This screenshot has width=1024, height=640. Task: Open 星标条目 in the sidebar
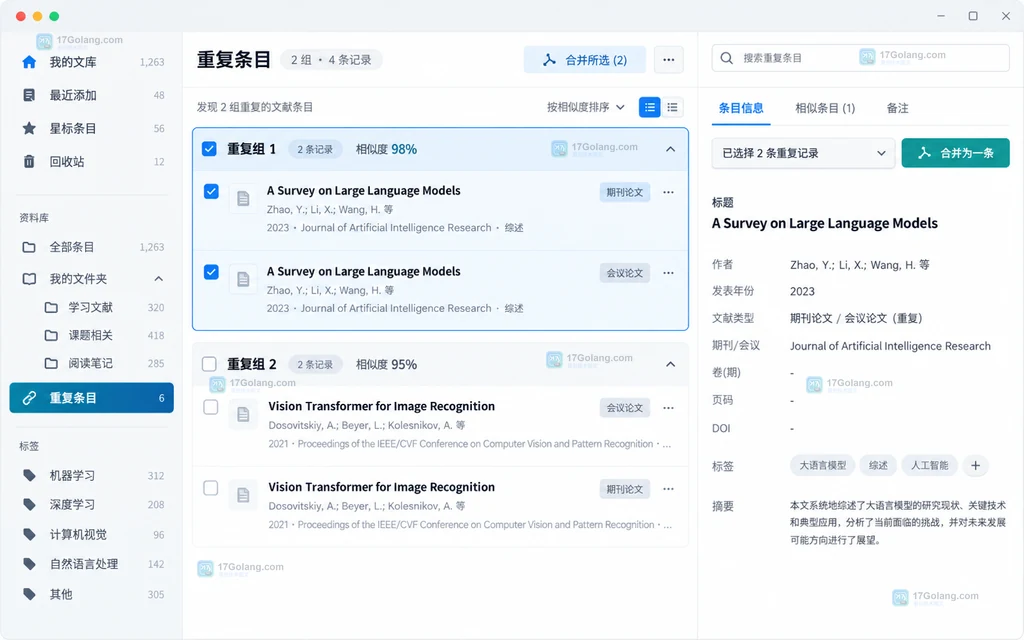coord(91,128)
